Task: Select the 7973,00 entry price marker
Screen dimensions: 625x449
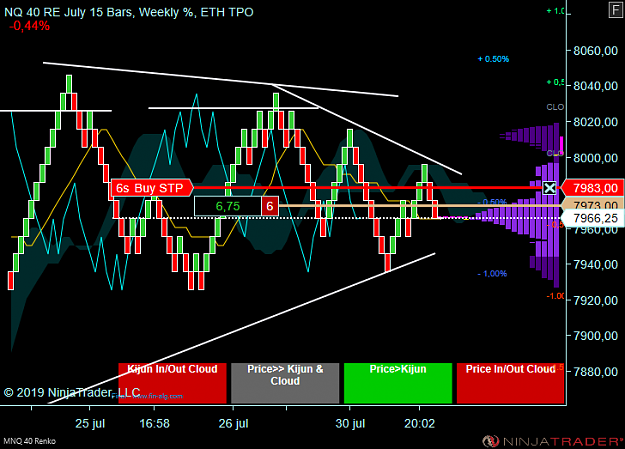Action: 593,205
